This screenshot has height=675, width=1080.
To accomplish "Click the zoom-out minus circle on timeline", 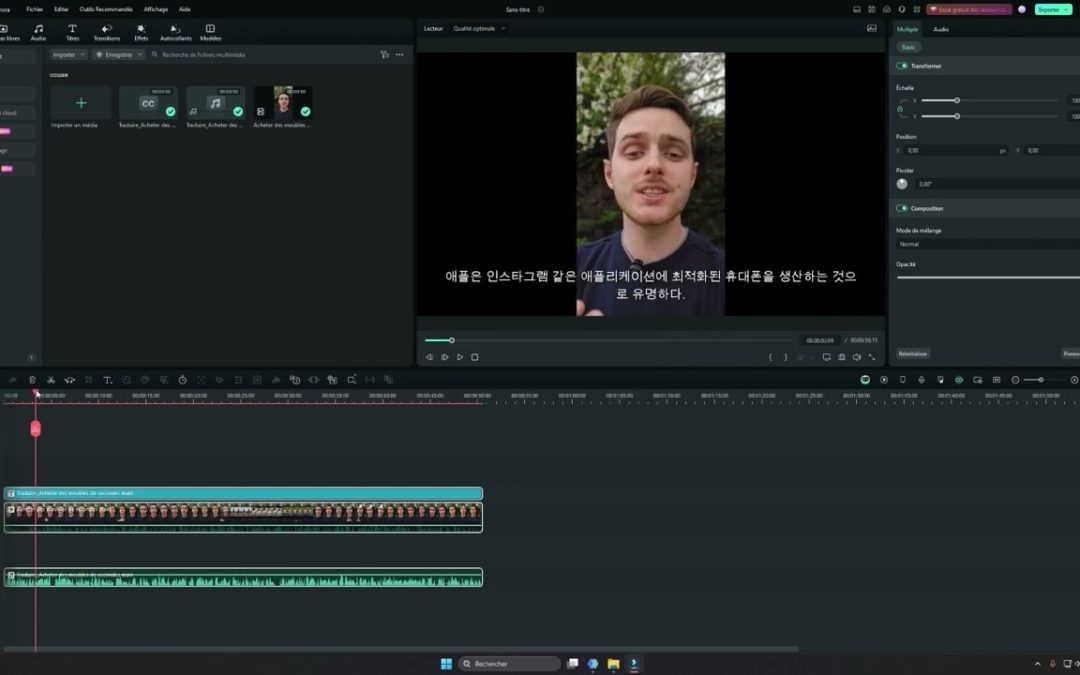I will [1015, 380].
